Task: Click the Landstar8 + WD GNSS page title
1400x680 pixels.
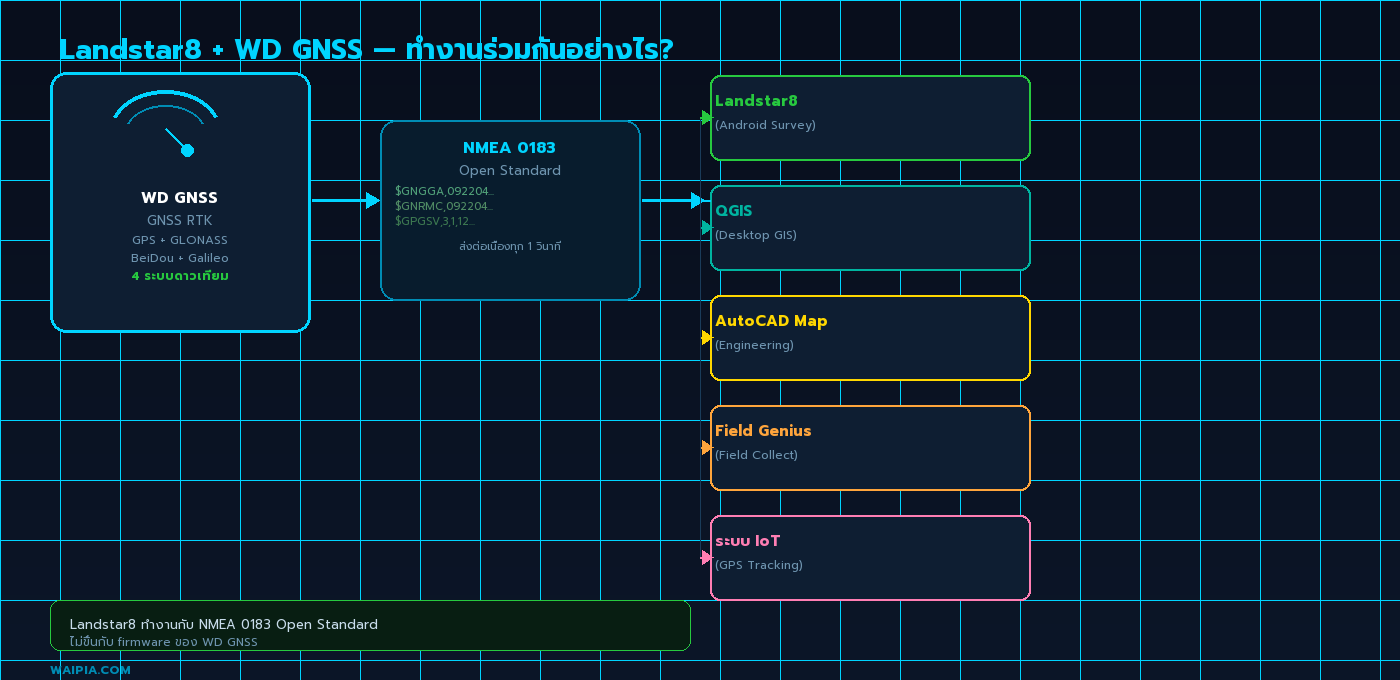Action: coord(366,49)
